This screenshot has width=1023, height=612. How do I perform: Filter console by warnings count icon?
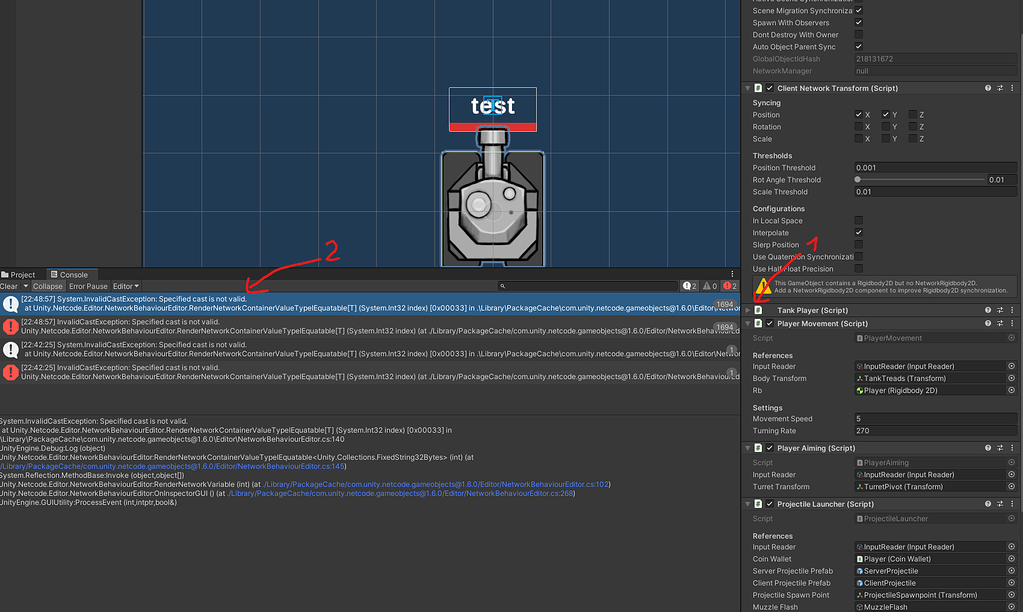[708, 285]
